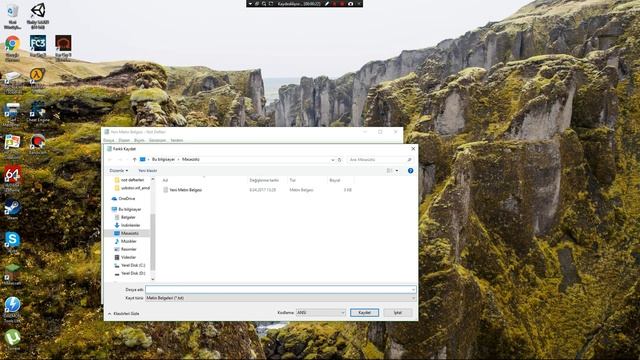
Task: Launch uTorrent from the desktop
Action: [x=12, y=338]
